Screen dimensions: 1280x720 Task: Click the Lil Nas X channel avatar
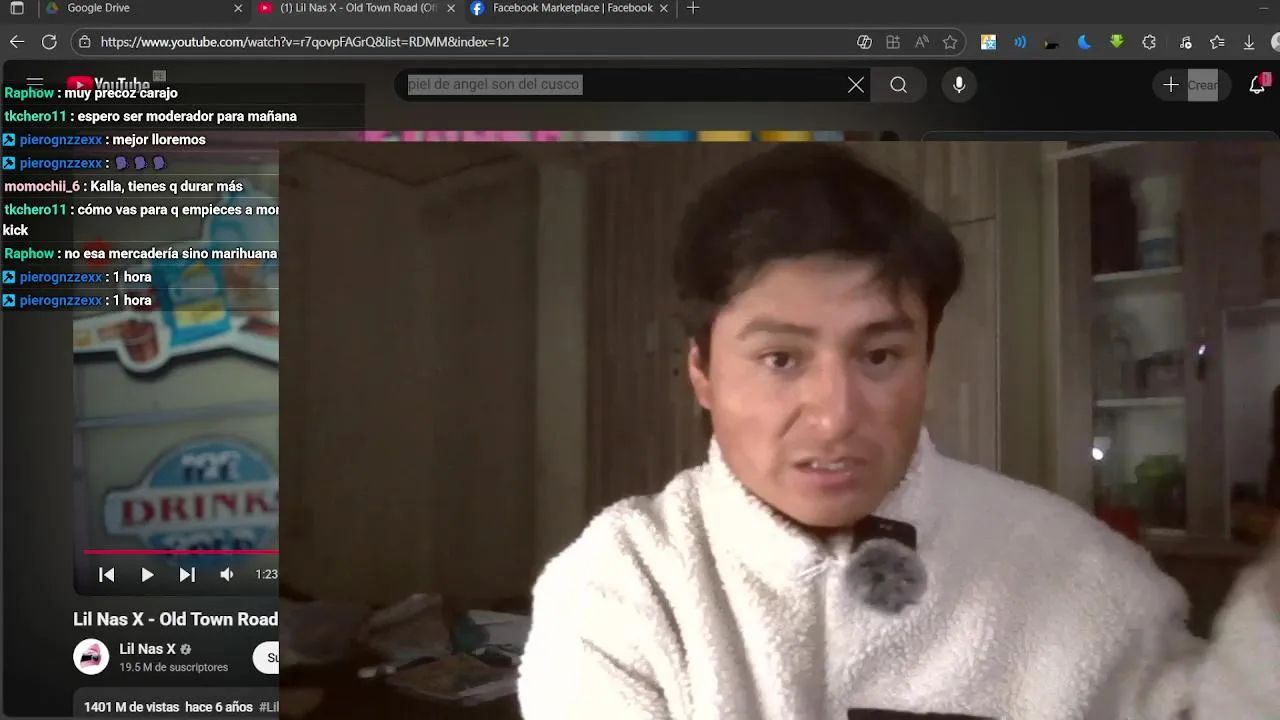[x=91, y=656]
